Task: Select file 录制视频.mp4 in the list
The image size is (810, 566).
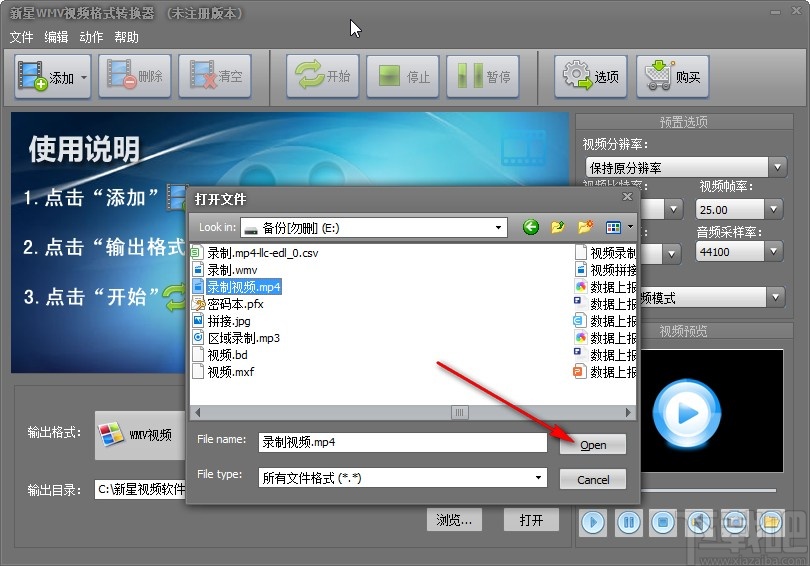Action: coord(244,287)
